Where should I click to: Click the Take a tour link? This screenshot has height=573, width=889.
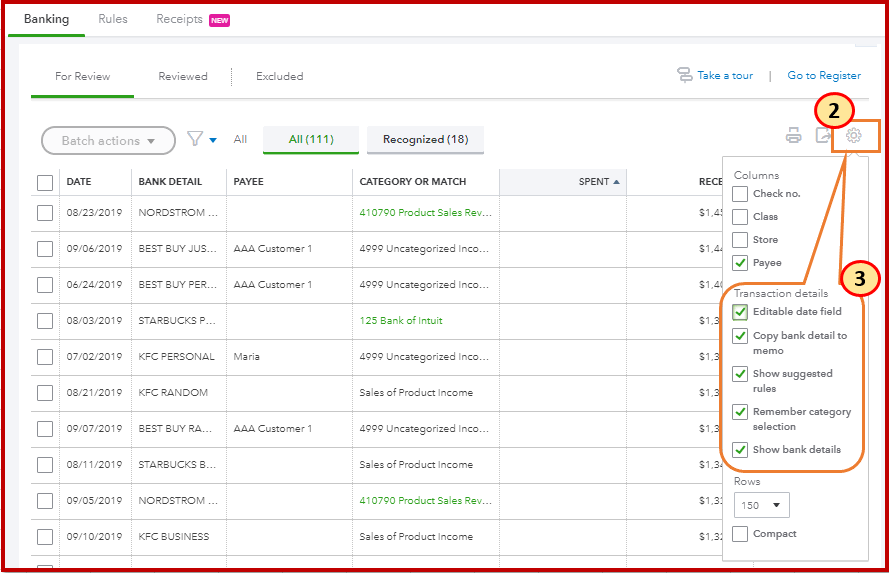click(x=725, y=75)
